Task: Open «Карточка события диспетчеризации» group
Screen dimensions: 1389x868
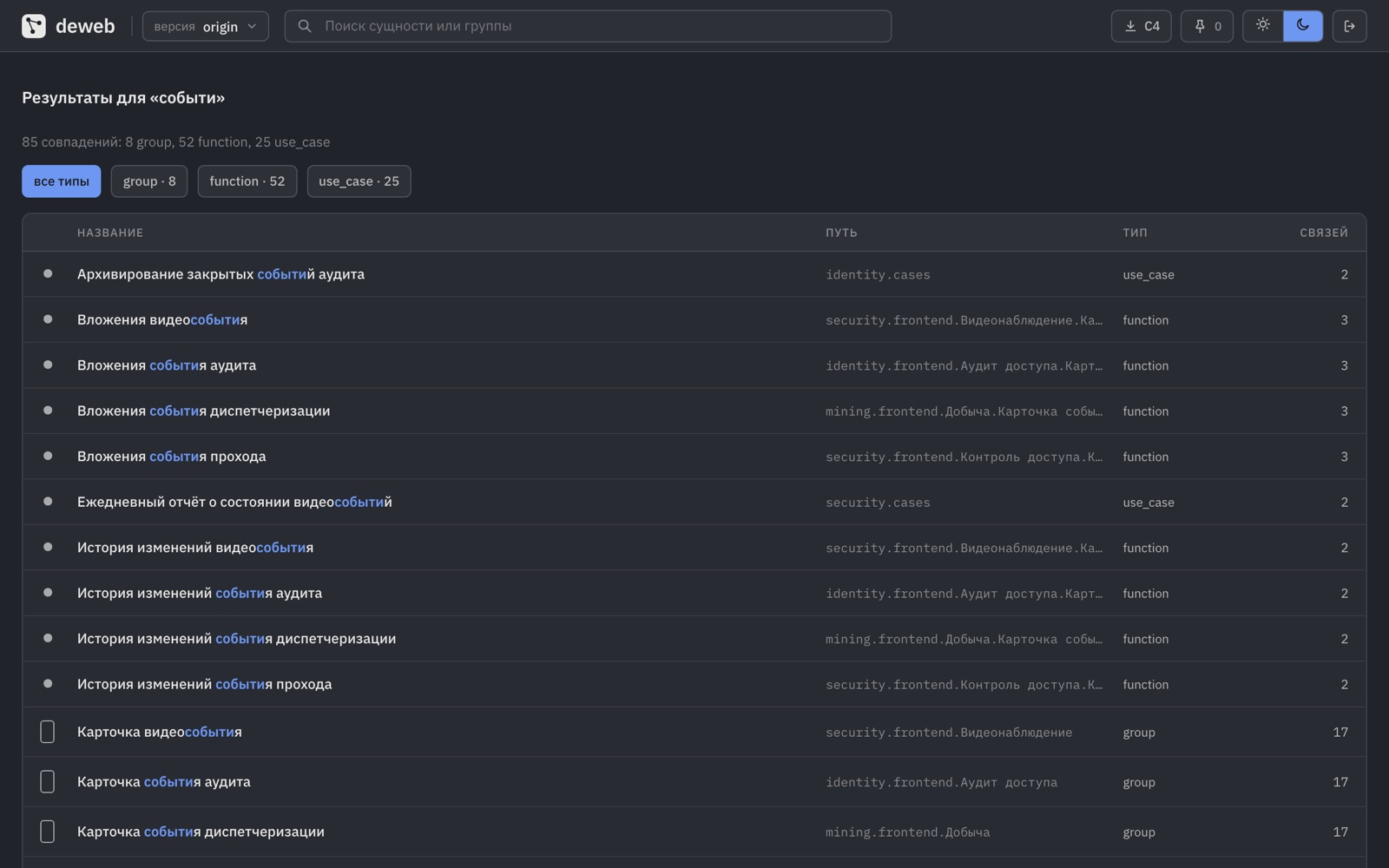Action: click(201, 832)
